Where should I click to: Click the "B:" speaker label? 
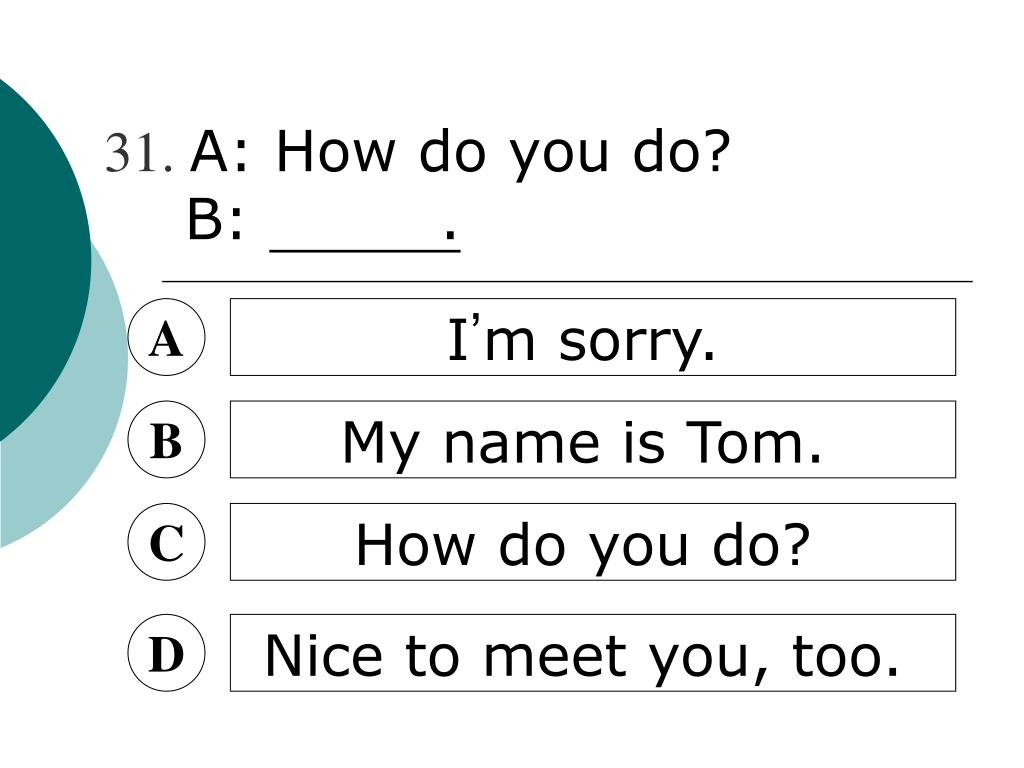(216, 219)
